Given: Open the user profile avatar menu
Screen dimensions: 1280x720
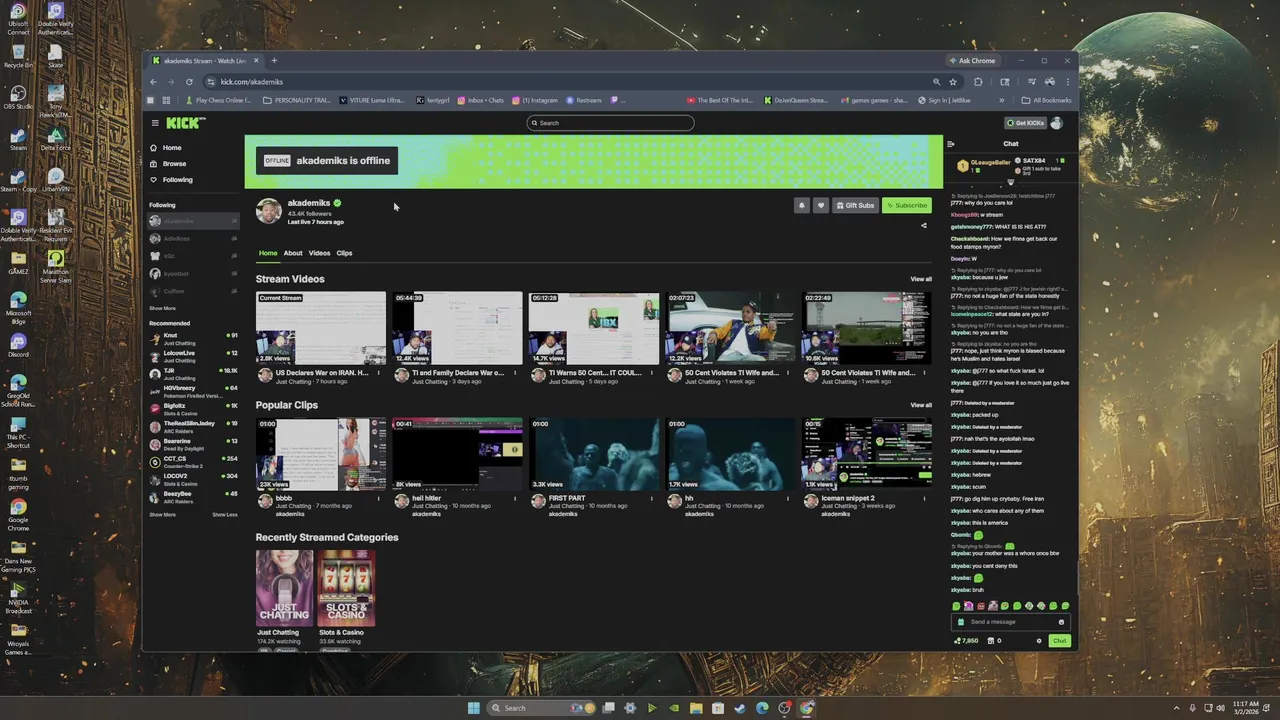Looking at the screenshot, I should tap(1057, 123).
